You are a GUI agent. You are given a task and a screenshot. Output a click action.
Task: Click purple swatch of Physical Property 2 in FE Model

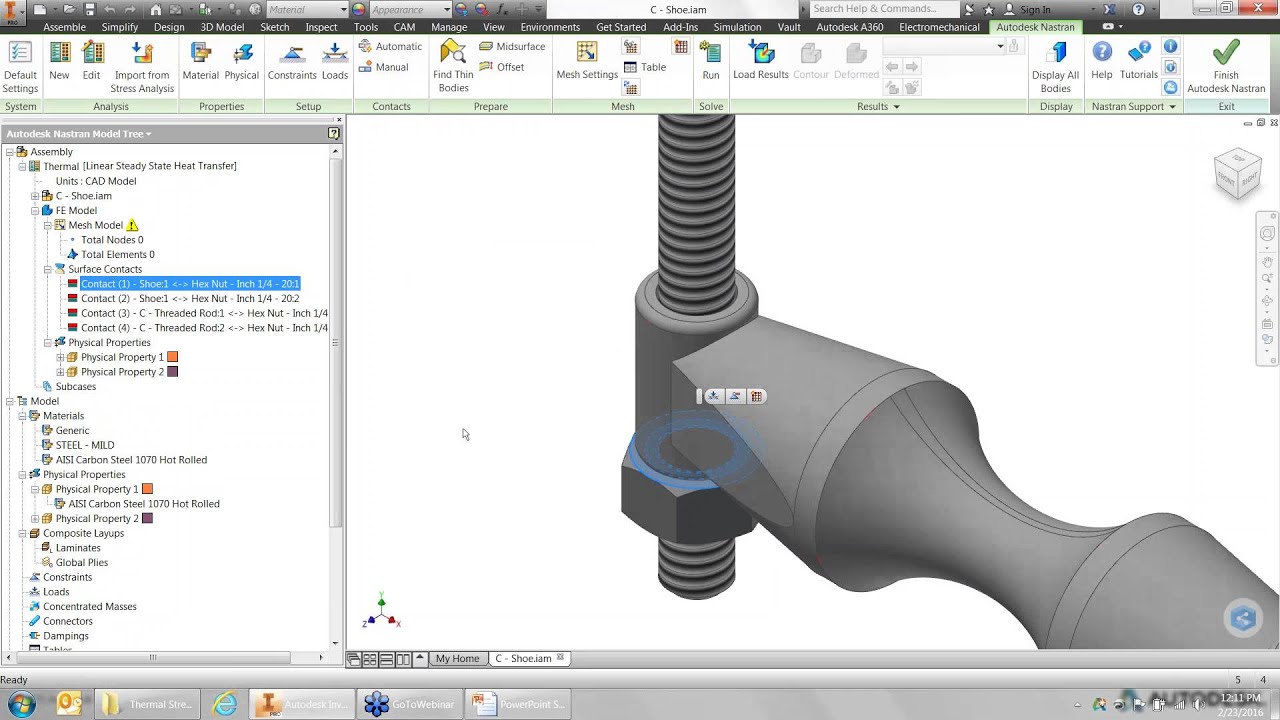click(172, 372)
